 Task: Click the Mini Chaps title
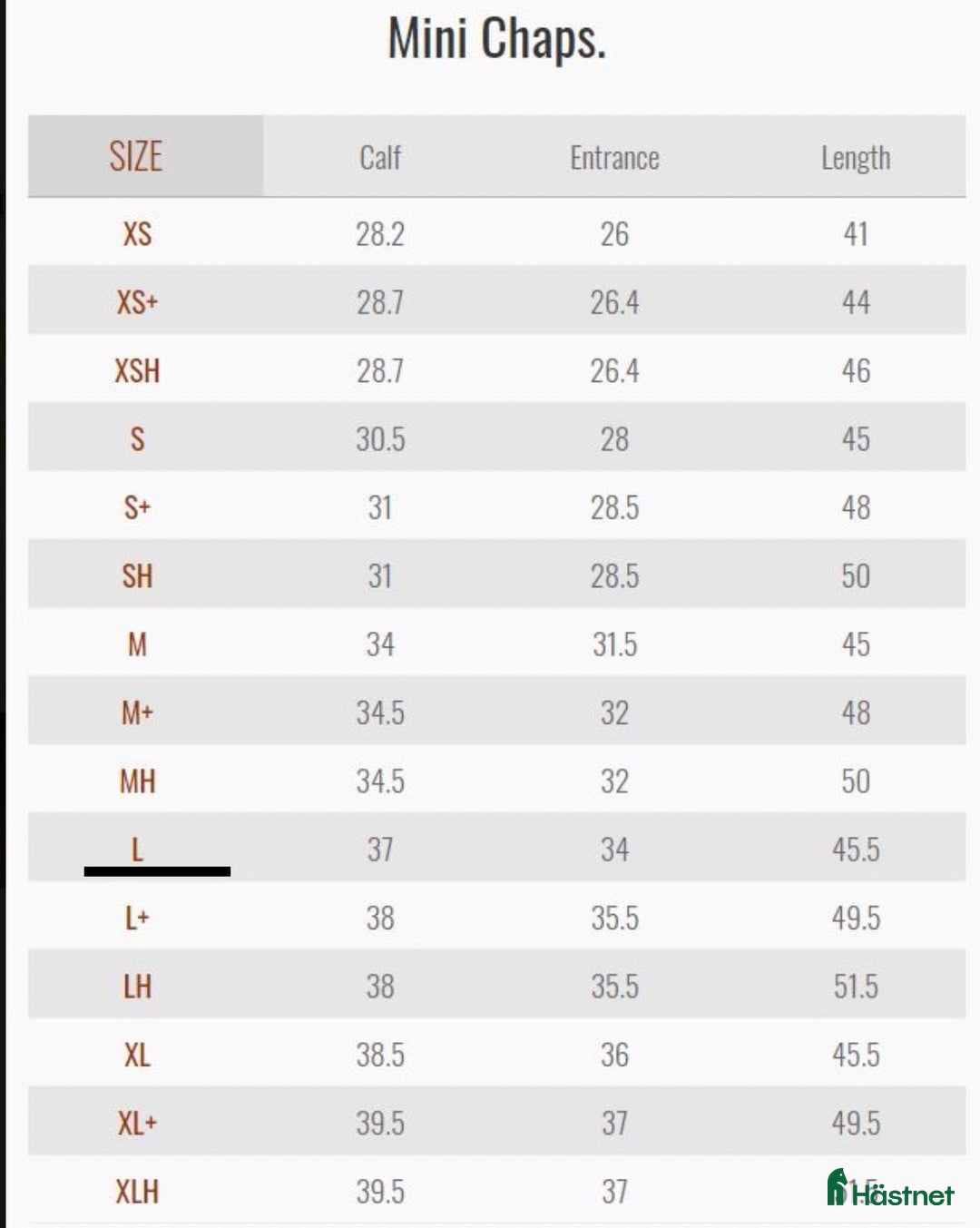(496, 40)
